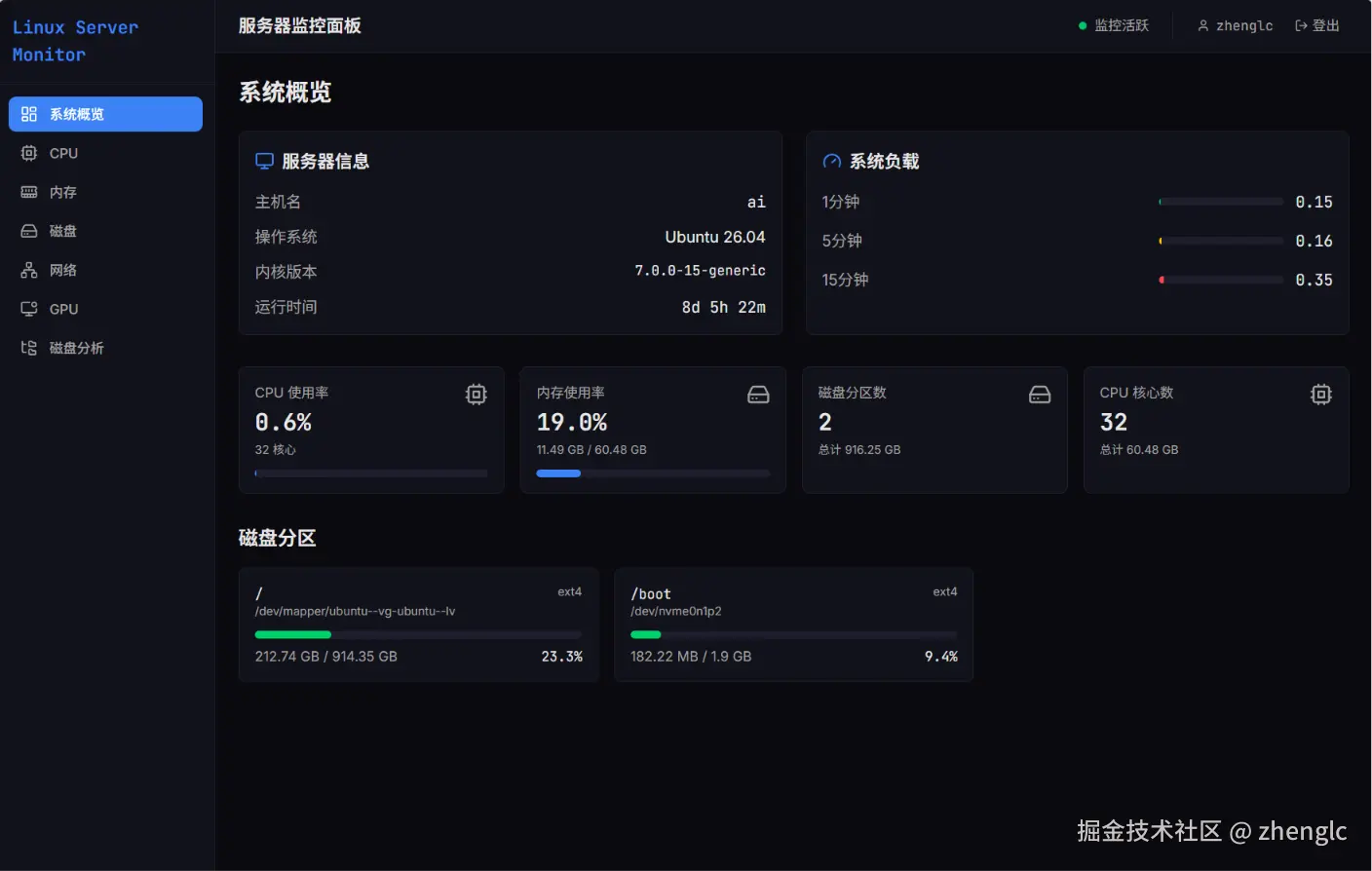Switch to the 网络 page
Image resolution: width=1372 pixels, height=871 pixels.
click(x=105, y=270)
